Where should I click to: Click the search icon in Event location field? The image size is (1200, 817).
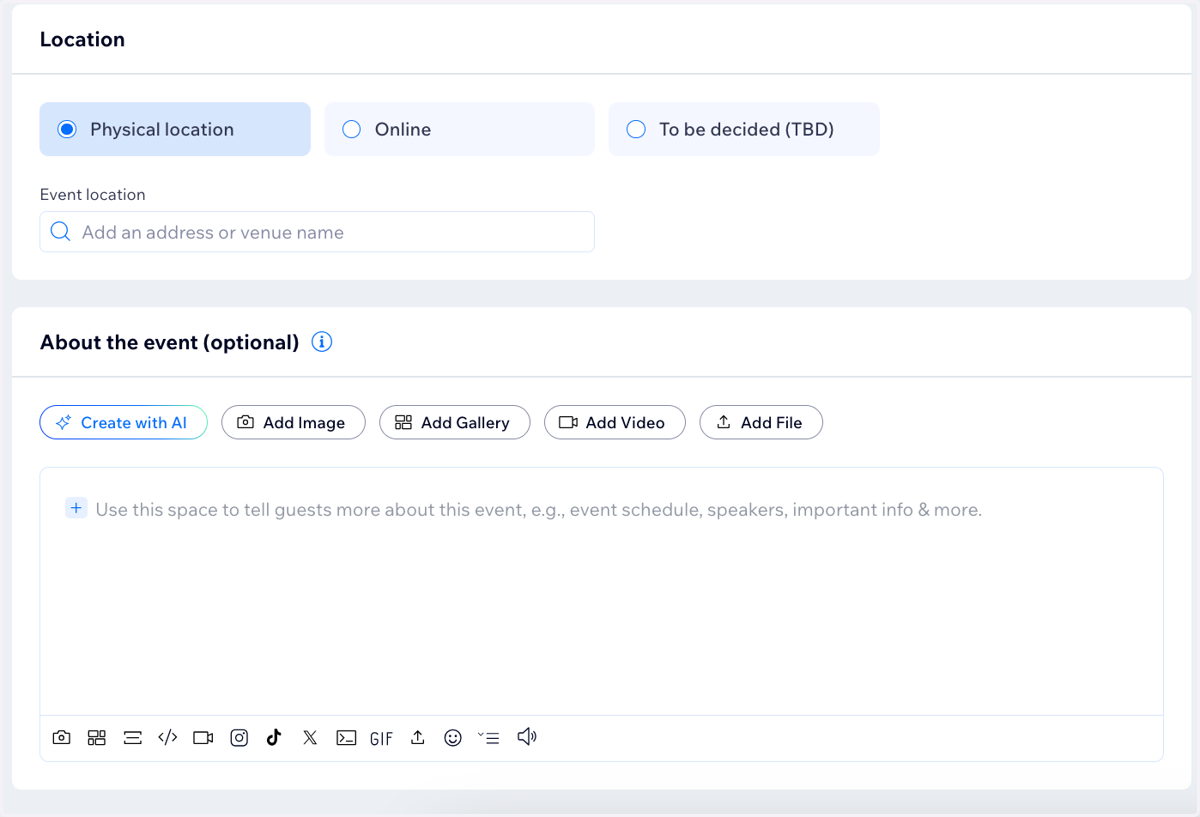(60, 232)
